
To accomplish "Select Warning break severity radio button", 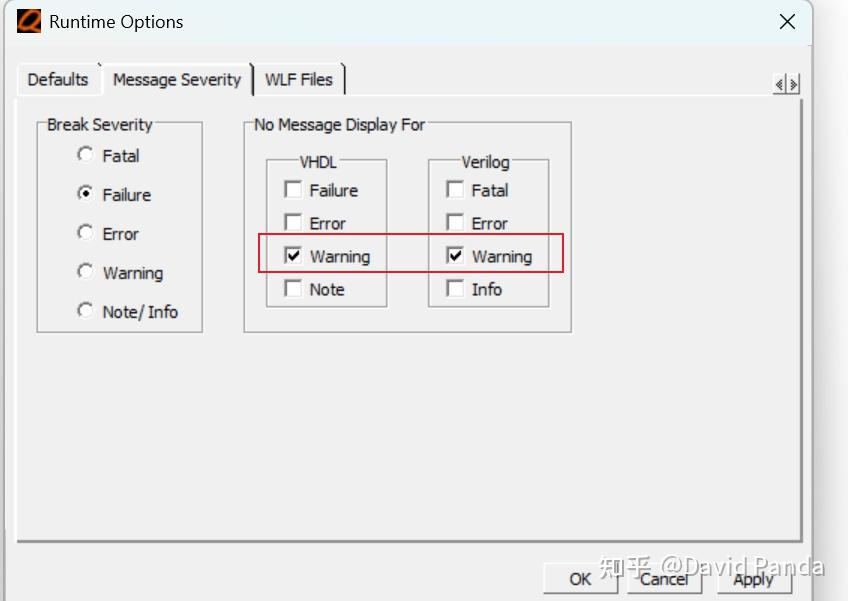I will [x=85, y=271].
